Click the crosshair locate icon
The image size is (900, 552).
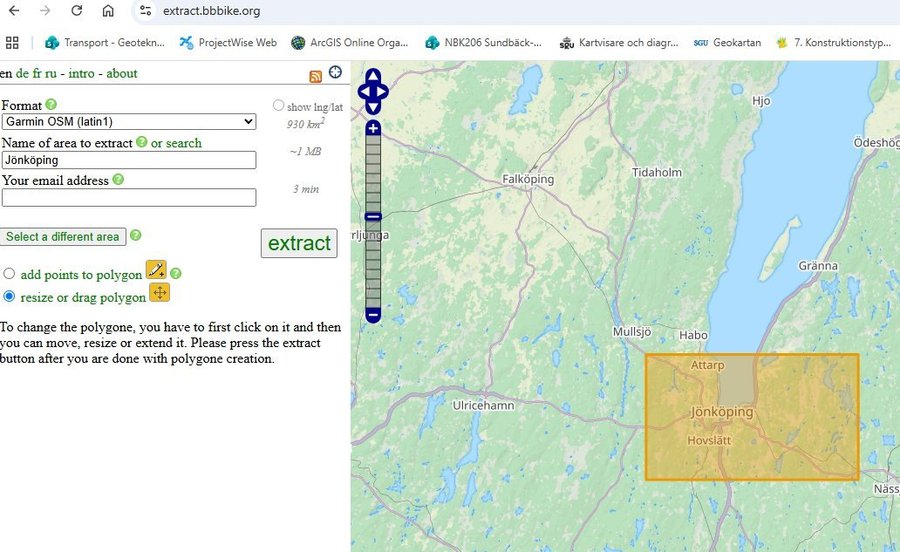[335, 72]
